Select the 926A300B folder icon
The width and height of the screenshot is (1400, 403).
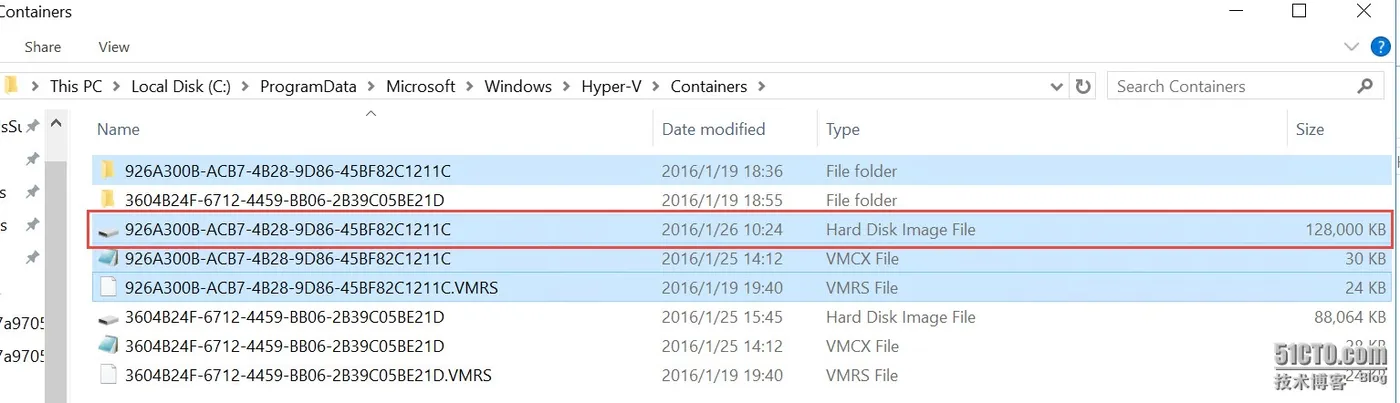[x=108, y=171]
